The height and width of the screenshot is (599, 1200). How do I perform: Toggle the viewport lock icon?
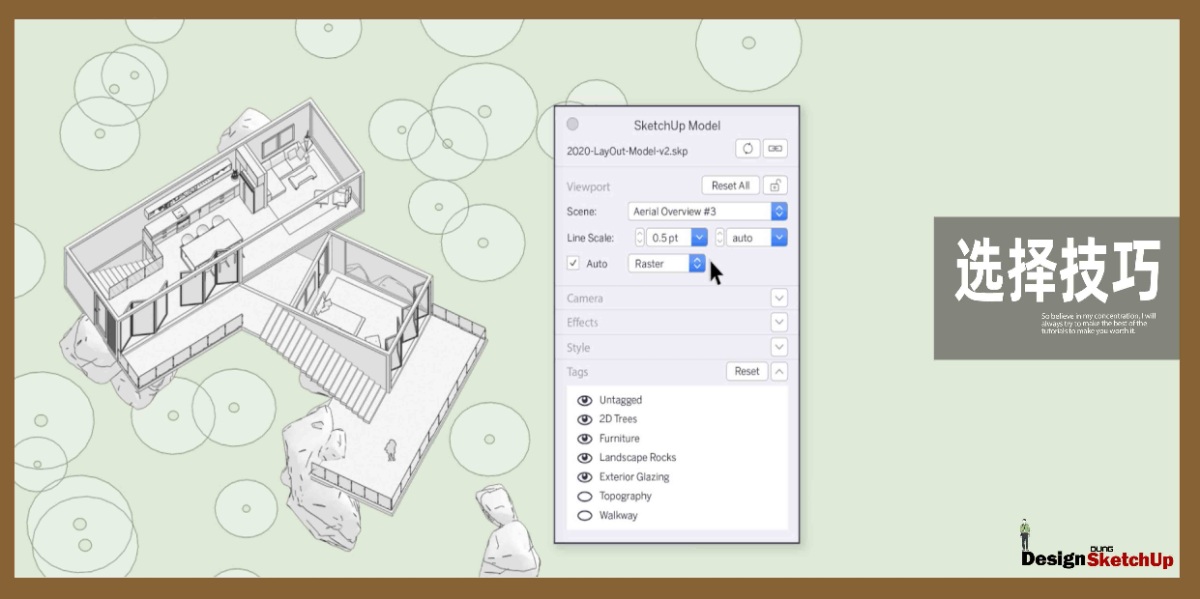775,185
